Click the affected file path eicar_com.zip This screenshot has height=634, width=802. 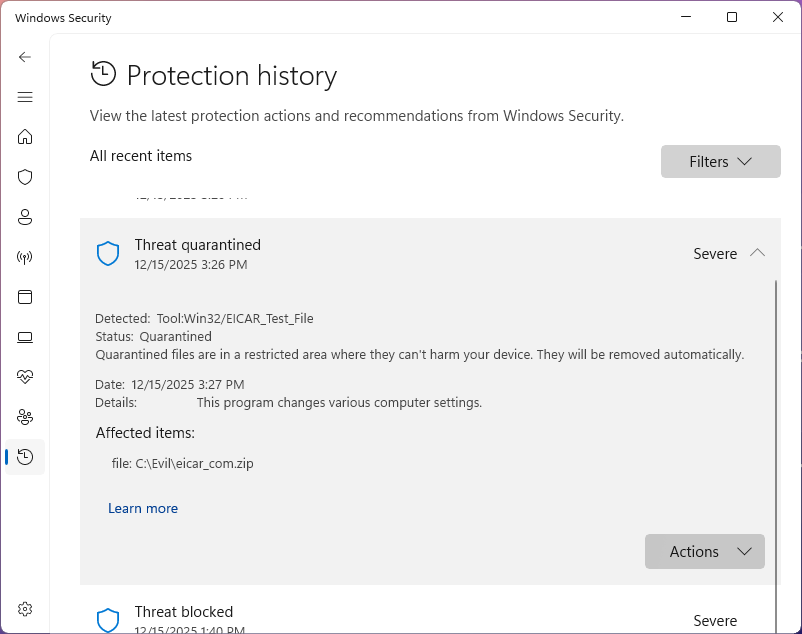pyautogui.click(x=193, y=463)
